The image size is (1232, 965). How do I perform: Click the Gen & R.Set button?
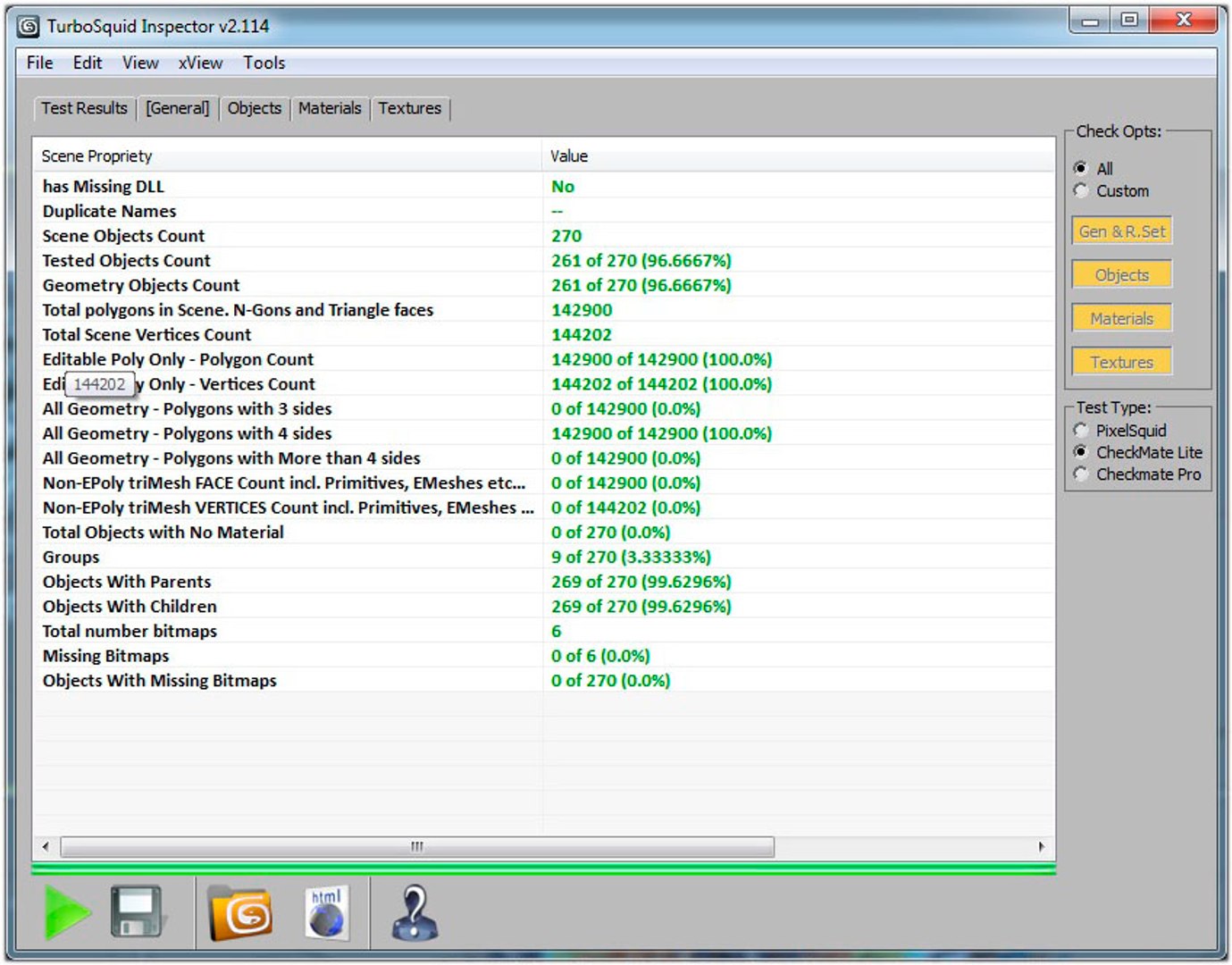pos(1122,231)
